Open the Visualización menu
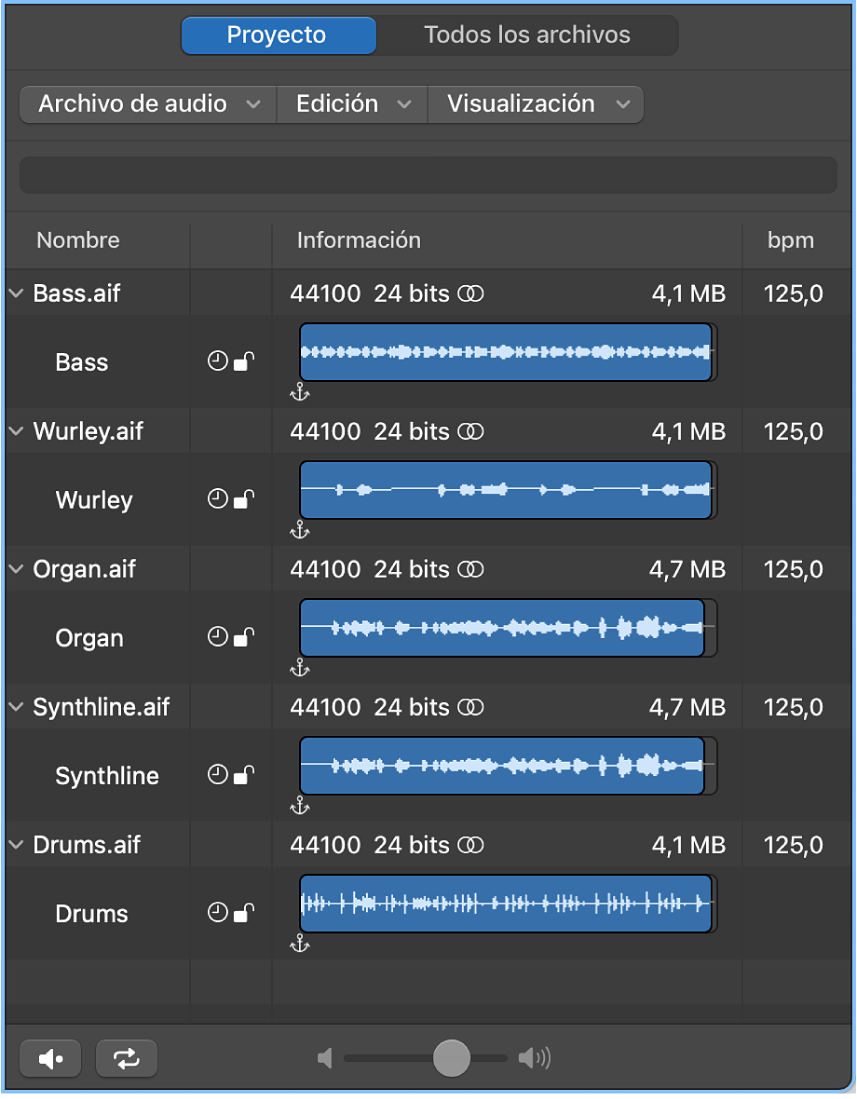 [536, 104]
